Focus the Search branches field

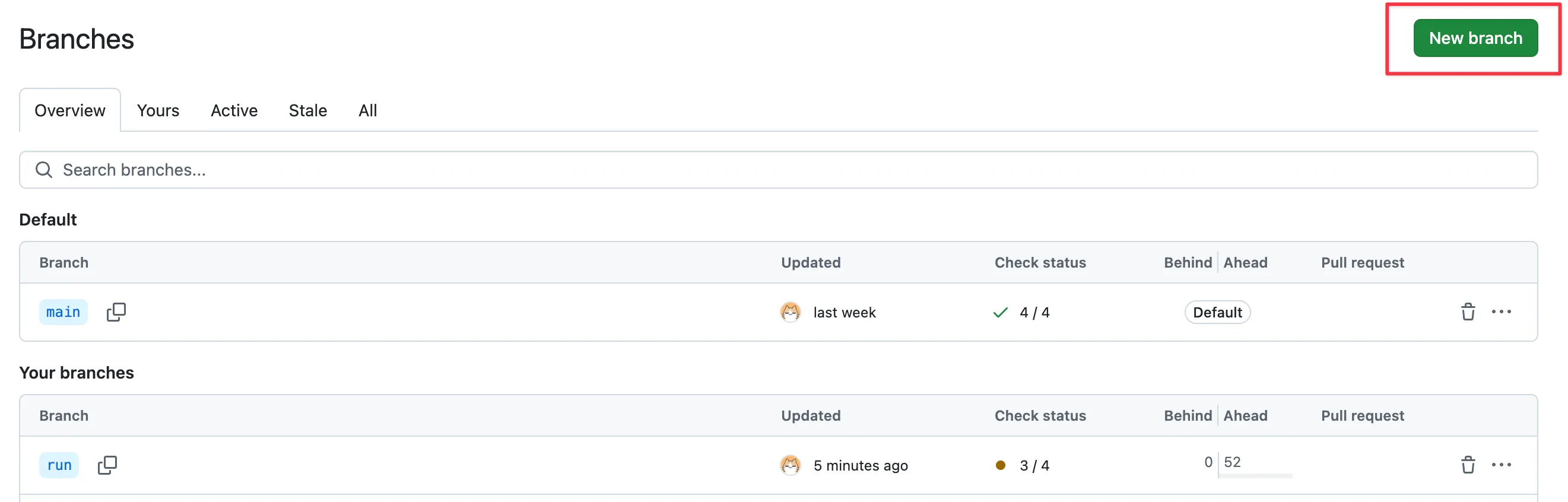pyautogui.click(x=779, y=170)
